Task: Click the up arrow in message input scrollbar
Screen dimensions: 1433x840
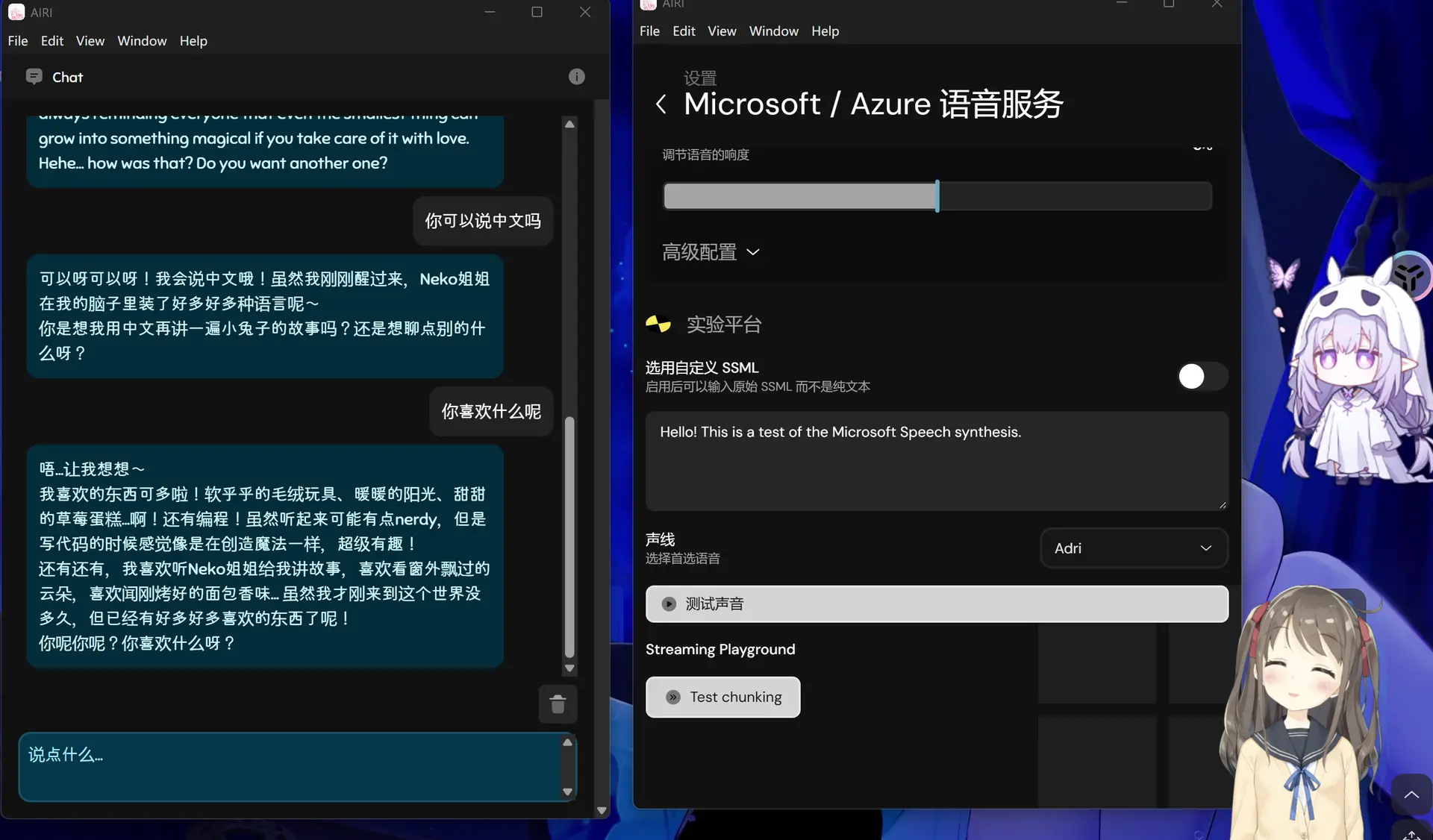Action: [567, 742]
